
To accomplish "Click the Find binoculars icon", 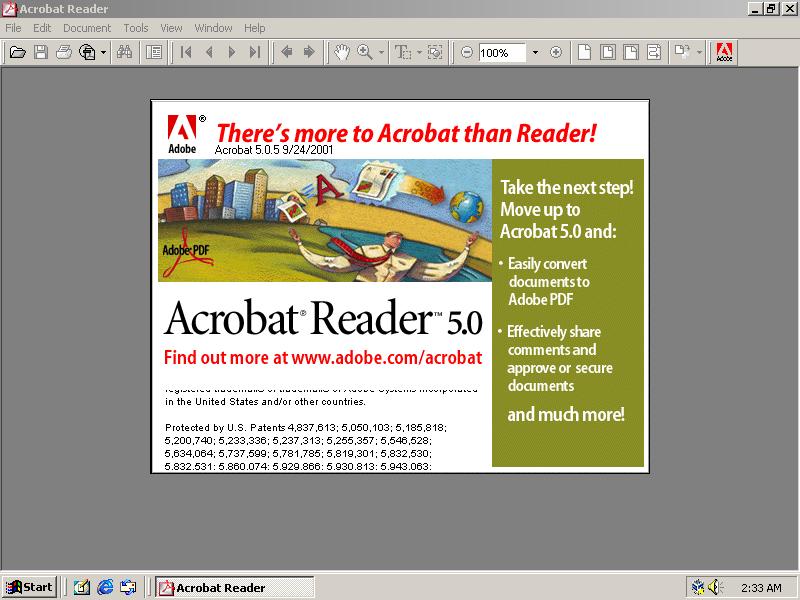I will coord(124,52).
